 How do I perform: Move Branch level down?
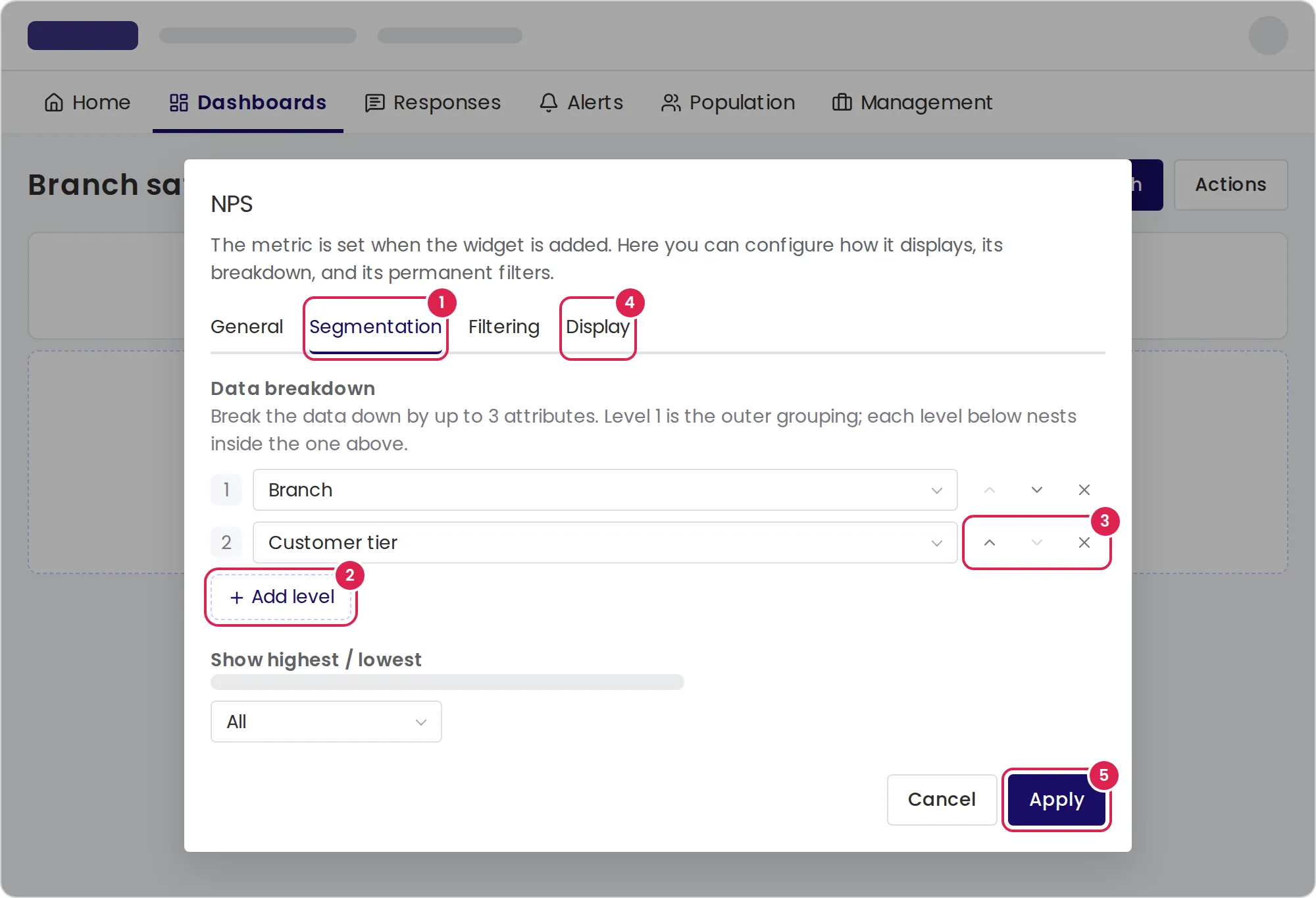(x=1037, y=490)
